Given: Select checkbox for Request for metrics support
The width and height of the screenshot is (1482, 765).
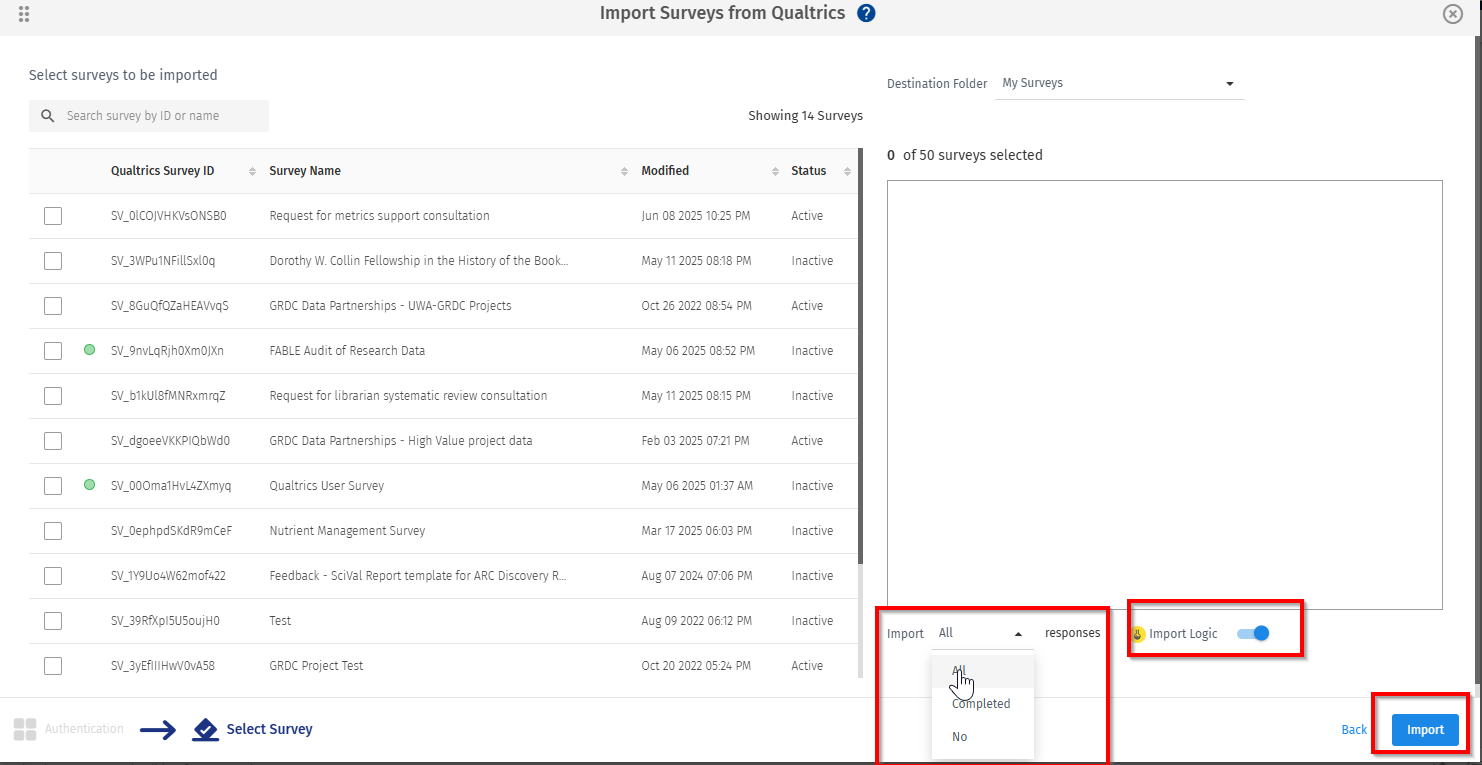Looking at the screenshot, I should (x=53, y=216).
